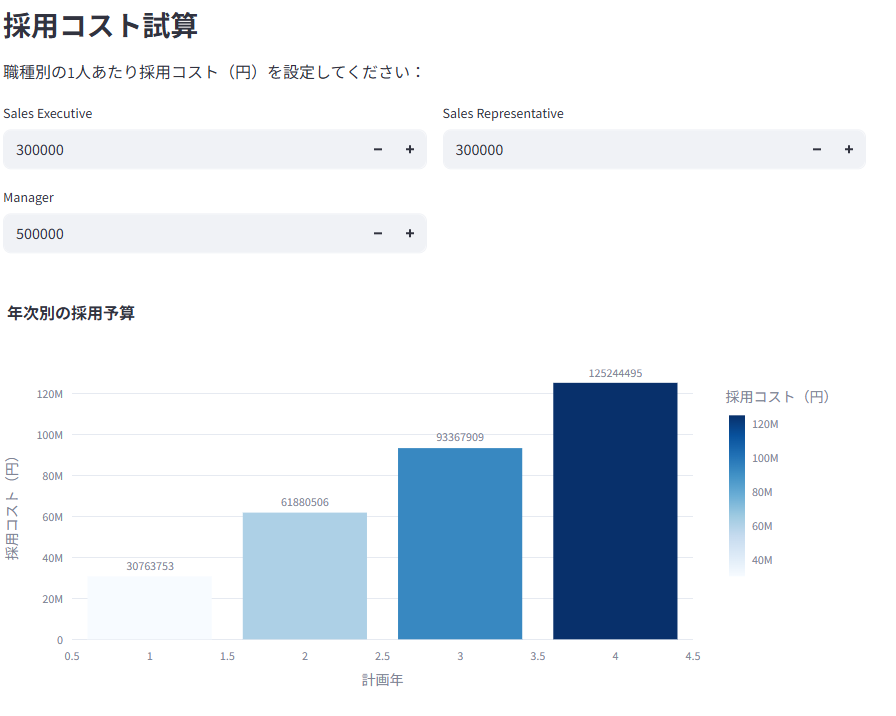The height and width of the screenshot is (716, 896).
Task: Click the 125244495 value label above bar
Action: pos(615,373)
